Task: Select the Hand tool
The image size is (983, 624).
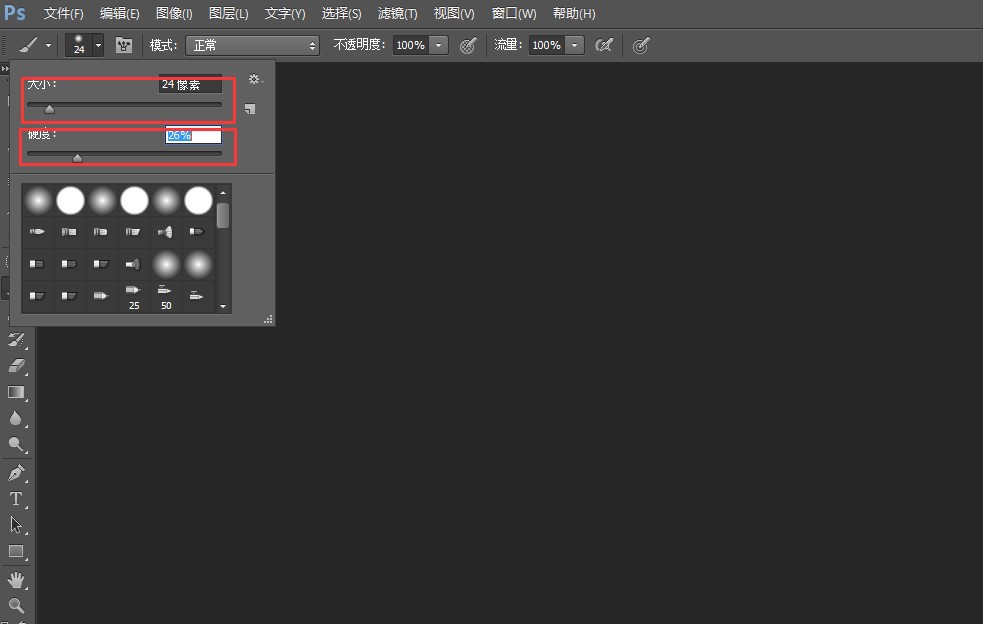Action: coord(16,579)
